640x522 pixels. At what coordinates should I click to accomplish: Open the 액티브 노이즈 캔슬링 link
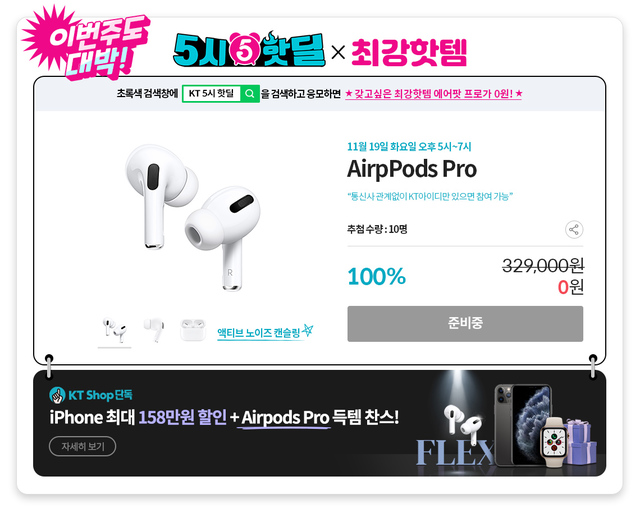pyautogui.click(x=259, y=333)
